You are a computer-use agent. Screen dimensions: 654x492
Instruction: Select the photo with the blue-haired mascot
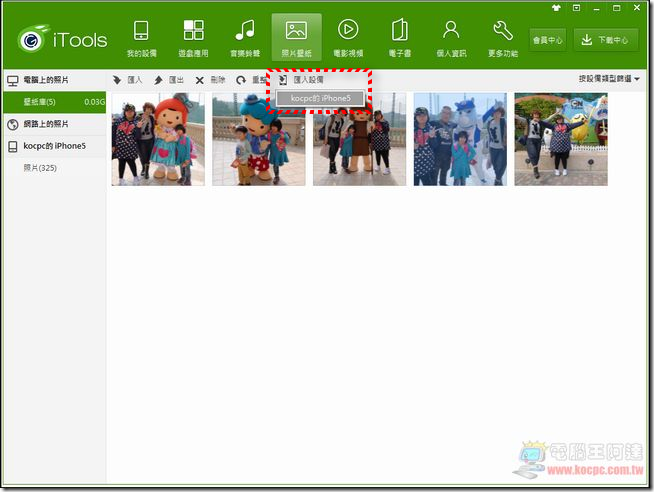pos(259,139)
